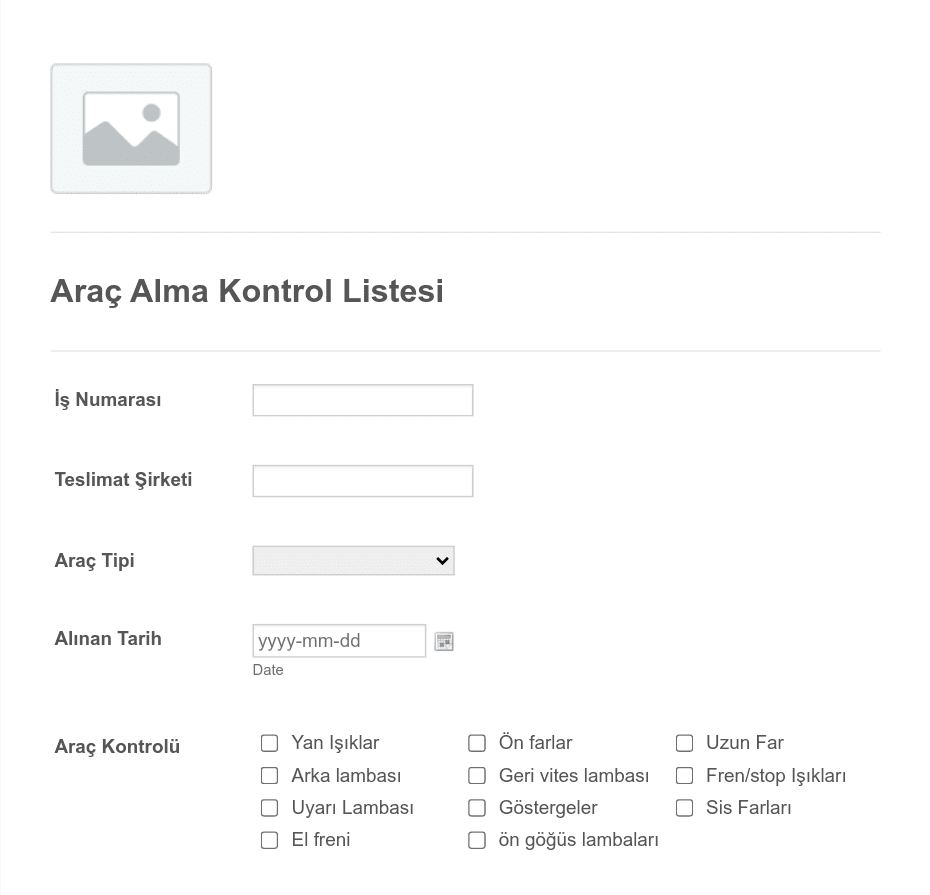Enable Fren/stop Işıkları checkbox
This screenshot has width=930, height=895.
click(x=684, y=776)
